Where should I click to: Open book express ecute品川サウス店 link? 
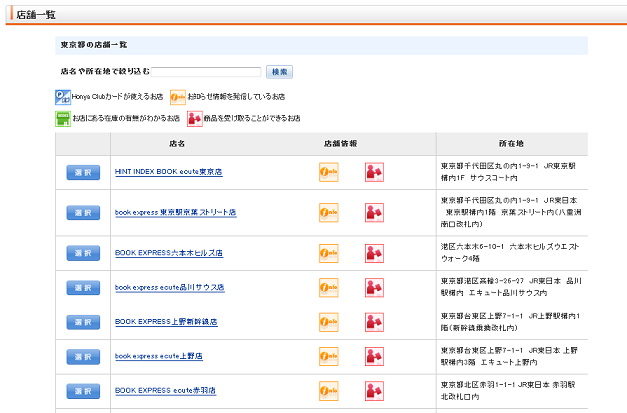pyautogui.click(x=170, y=287)
